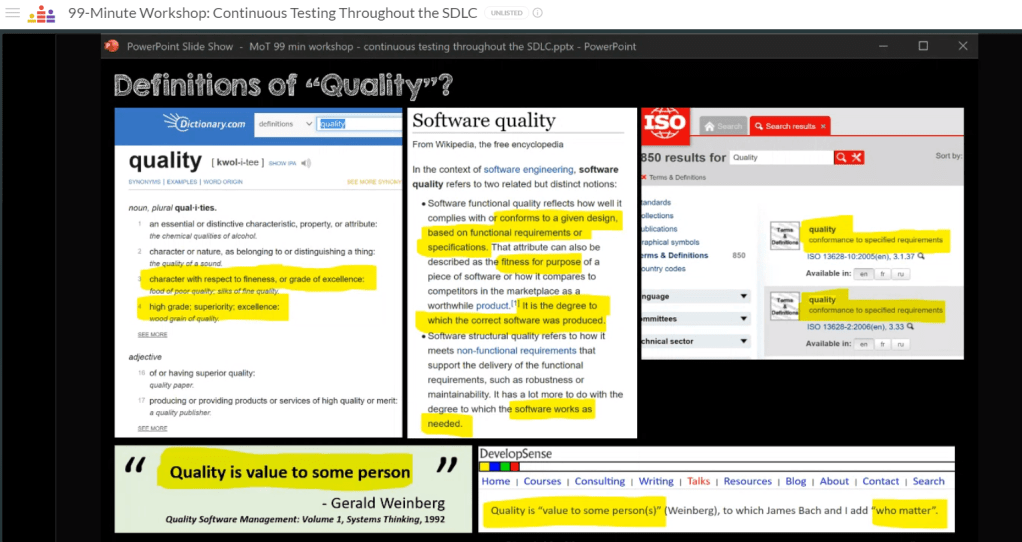Viewport: 1022px width, 542px height.
Task: Open the EXAMPLES link under quality
Action: pos(181,182)
